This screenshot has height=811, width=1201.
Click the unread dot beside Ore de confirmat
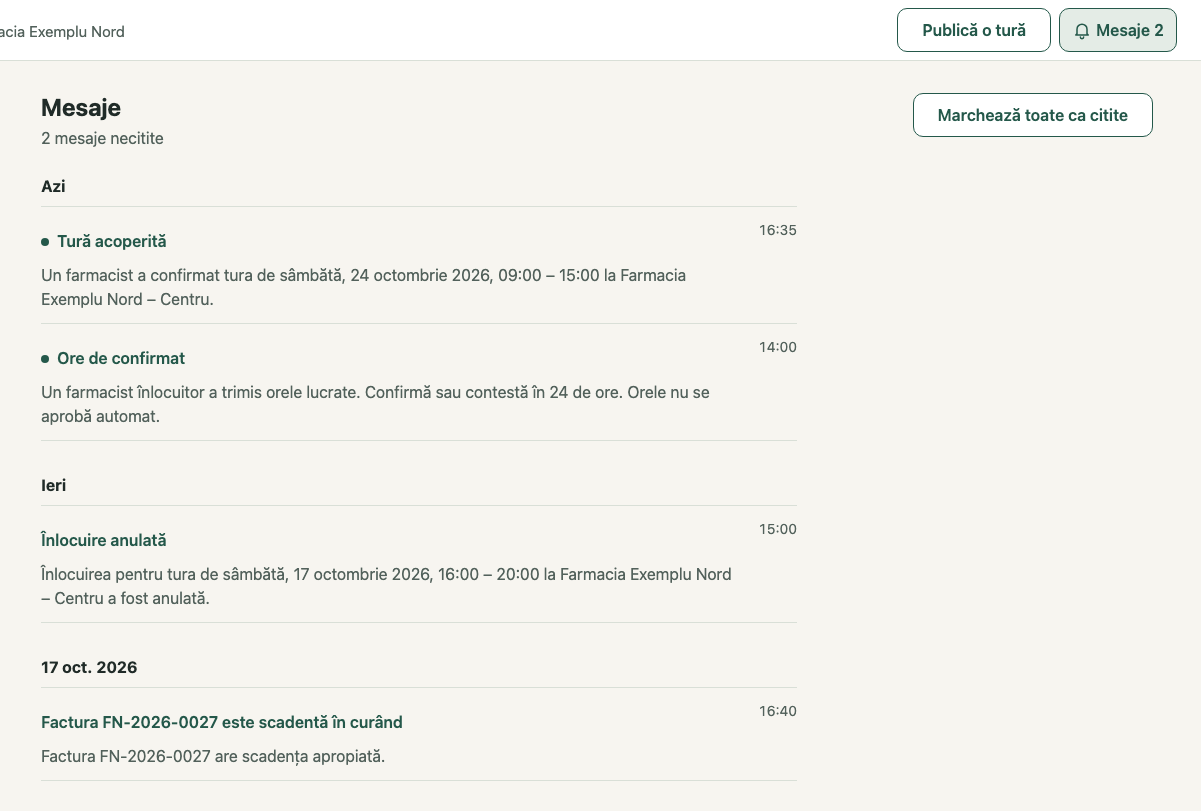click(x=45, y=359)
